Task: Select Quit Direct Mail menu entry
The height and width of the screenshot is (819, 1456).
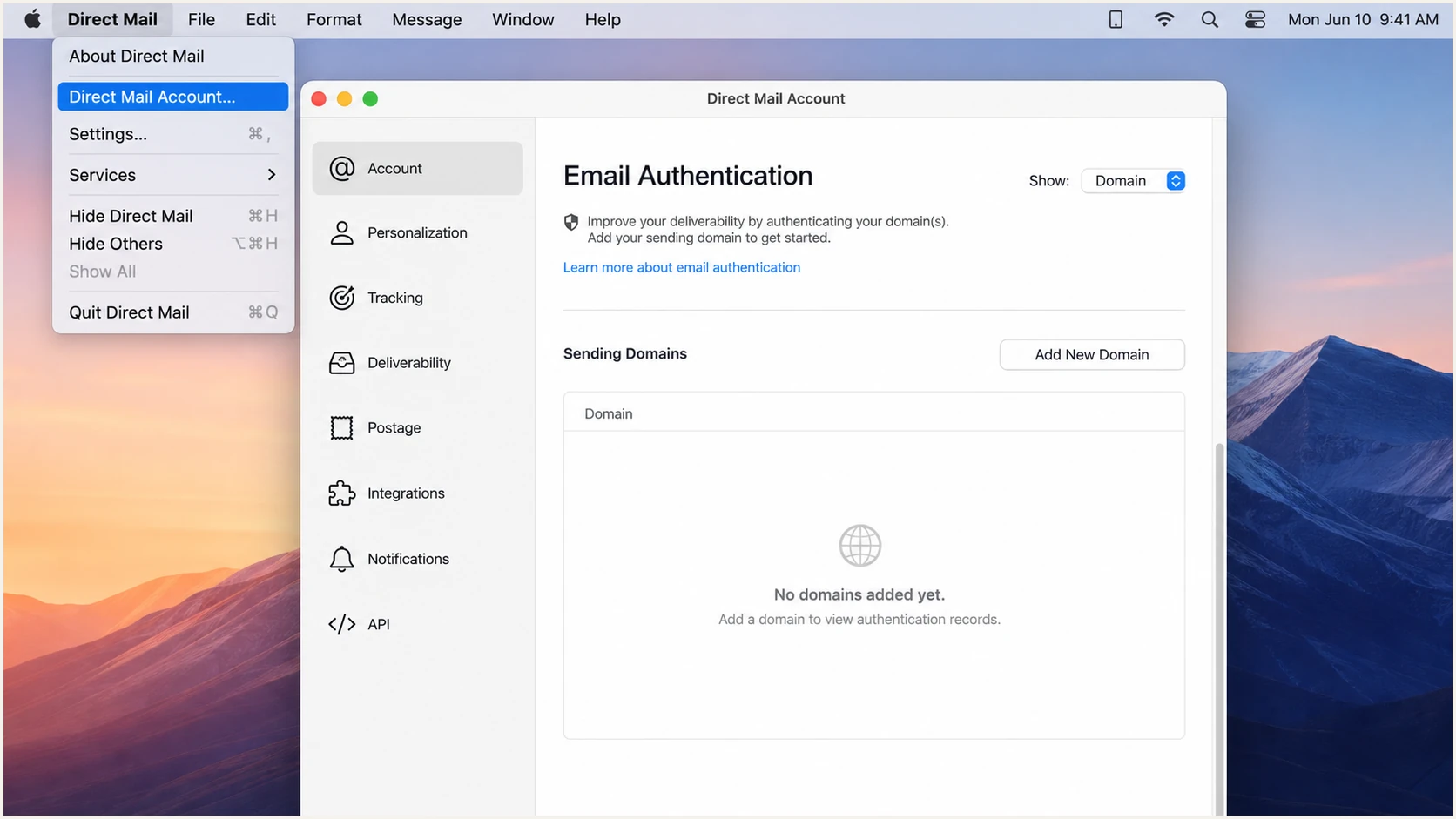Action: tap(172, 312)
